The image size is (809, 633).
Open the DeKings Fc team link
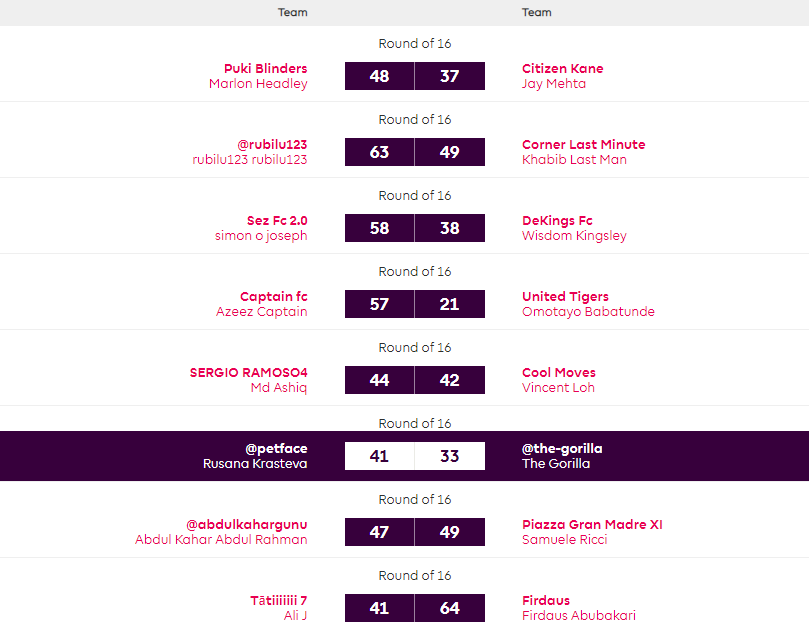tap(557, 221)
